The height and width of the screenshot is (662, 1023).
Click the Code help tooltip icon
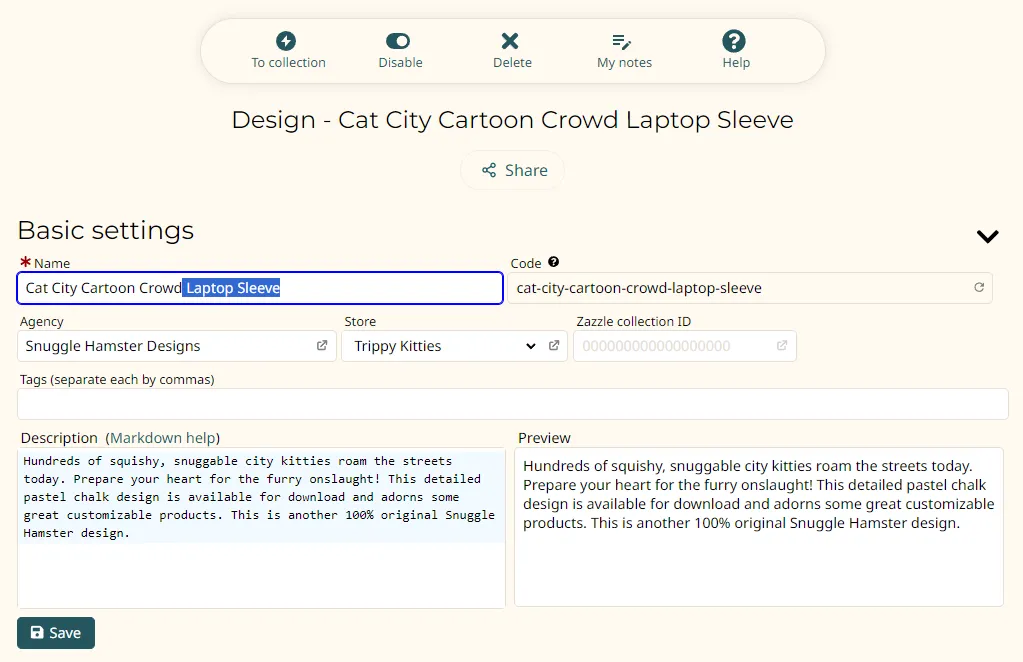pyautogui.click(x=554, y=263)
